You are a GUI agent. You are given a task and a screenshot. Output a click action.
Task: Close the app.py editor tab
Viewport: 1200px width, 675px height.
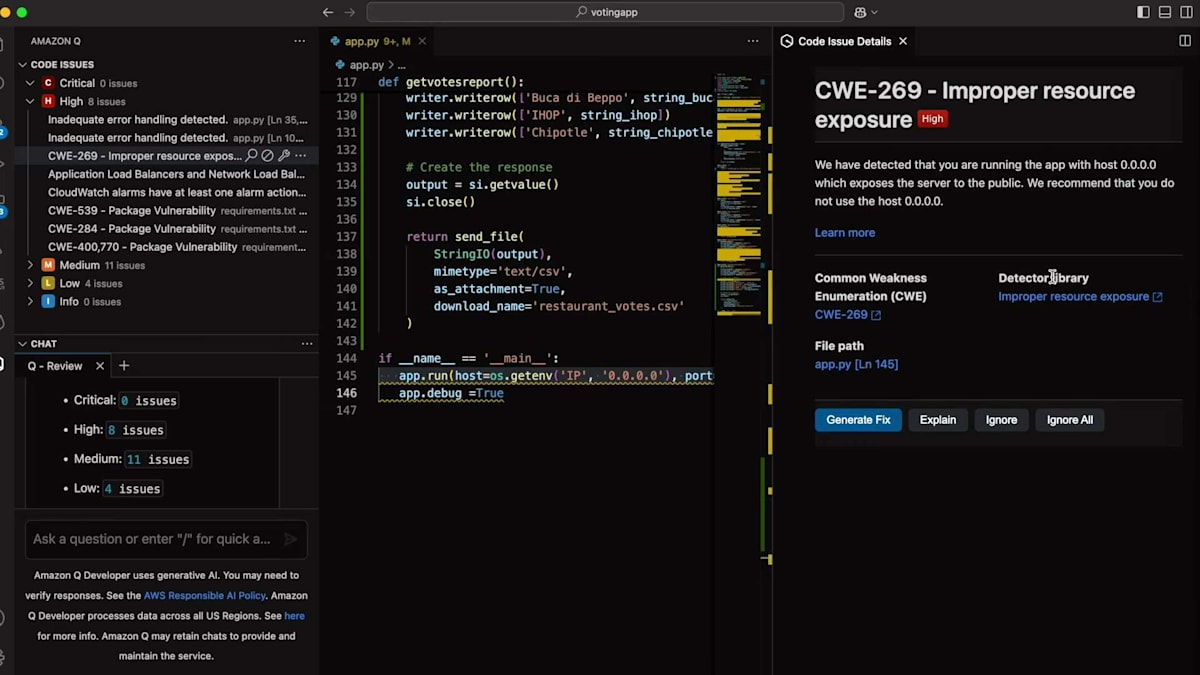[422, 41]
